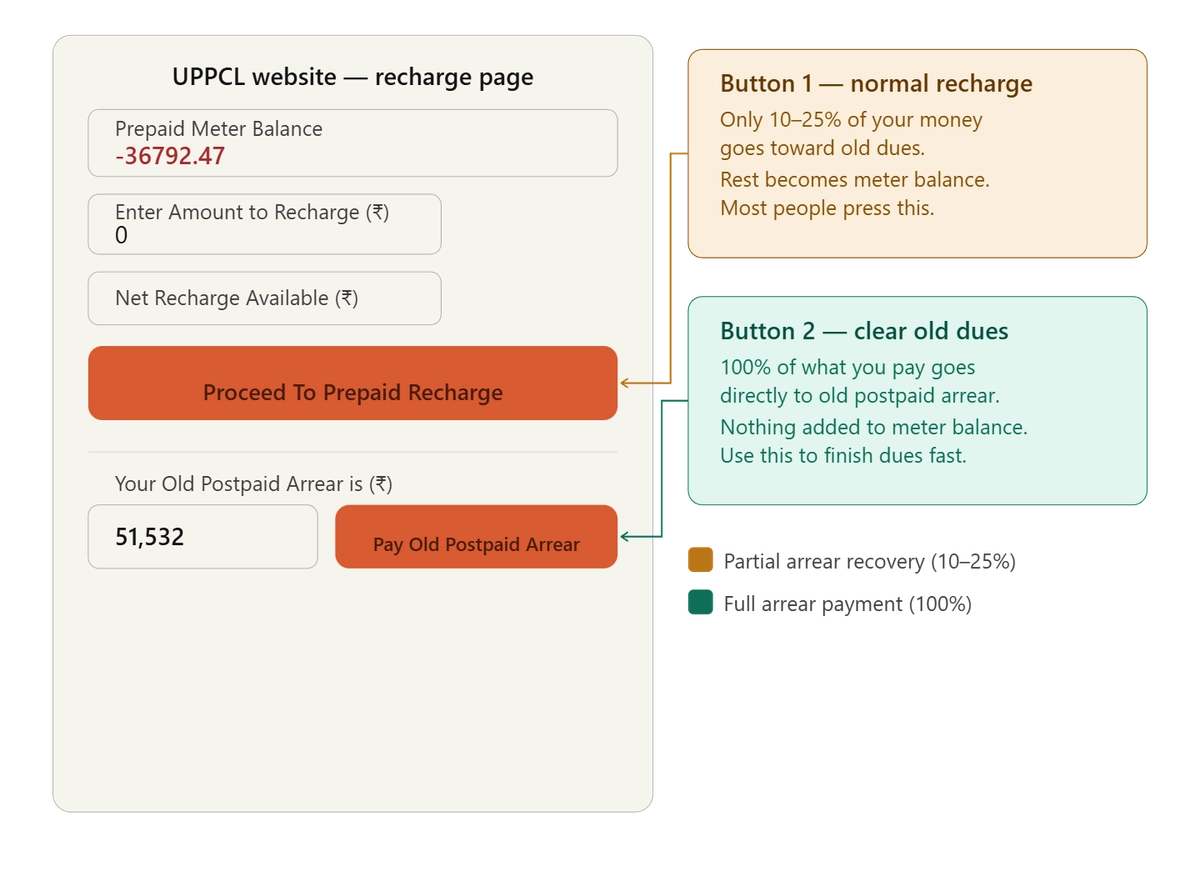Click the 'Button 2 — clear old dues' heading
Viewport: 1200px width, 882px height.
[x=864, y=331]
